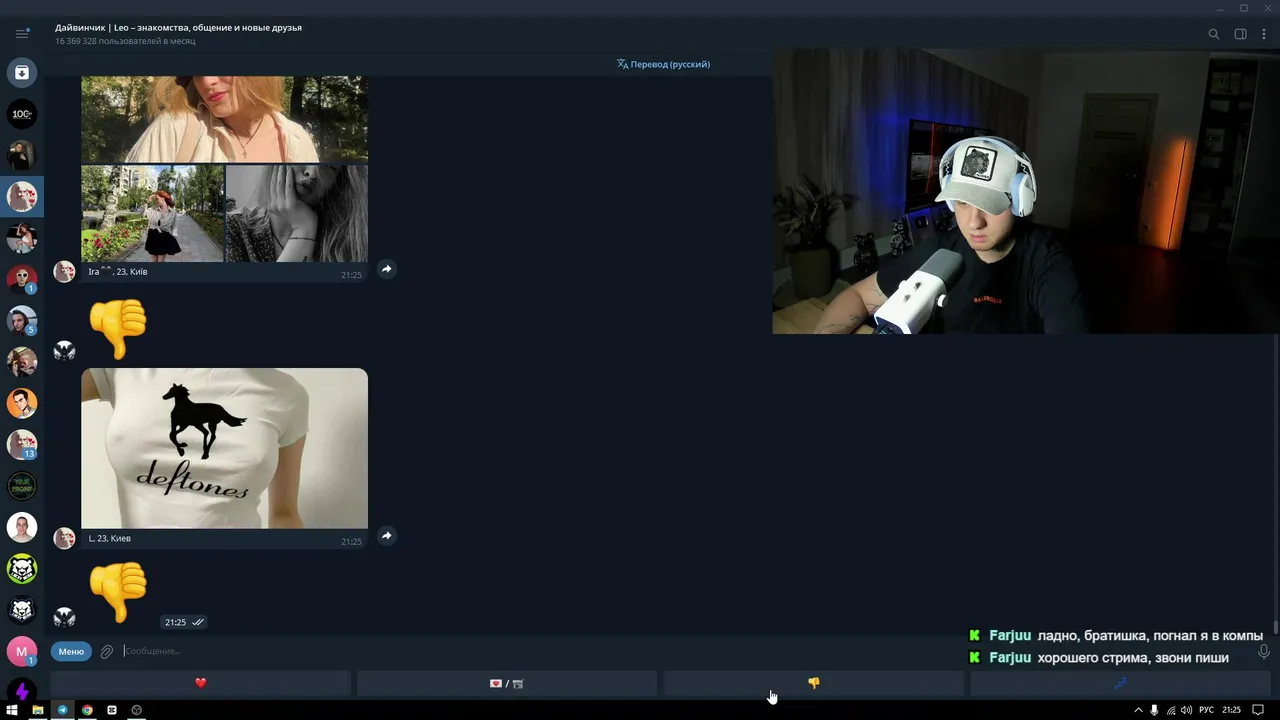This screenshot has height=720, width=1280.
Task: Attach a file with the paperclip
Action: click(107, 651)
